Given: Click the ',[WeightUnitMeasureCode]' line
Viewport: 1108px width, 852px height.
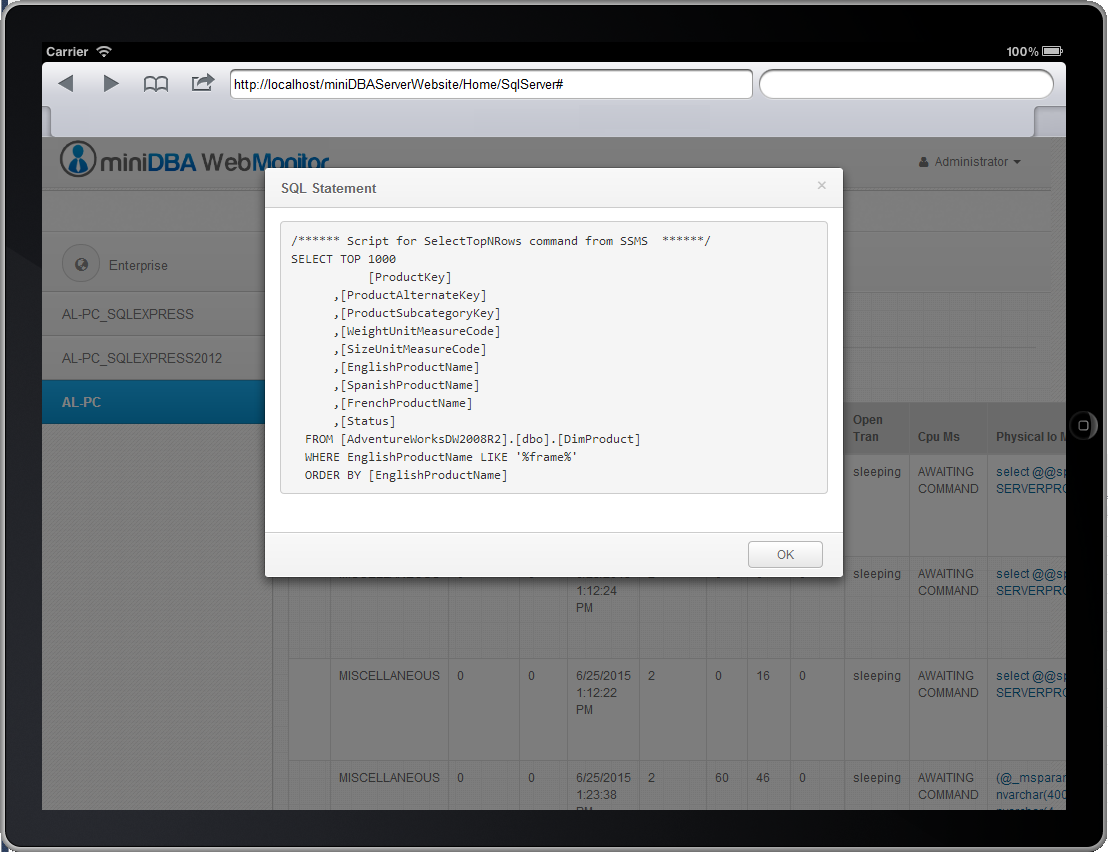Looking at the screenshot, I should 417,331.
